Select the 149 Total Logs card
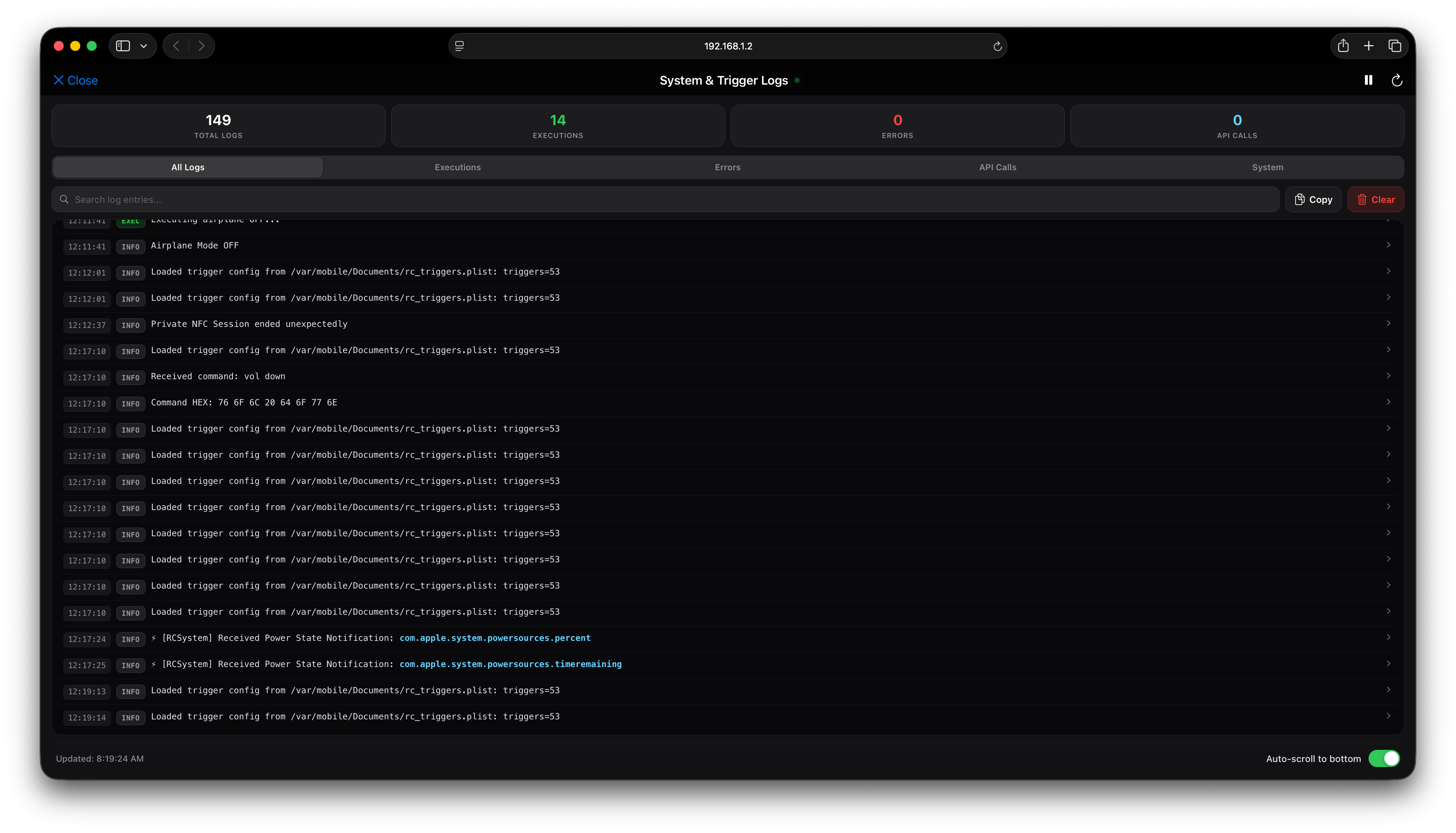Image resolution: width=1456 pixels, height=833 pixels. pyautogui.click(x=218, y=126)
